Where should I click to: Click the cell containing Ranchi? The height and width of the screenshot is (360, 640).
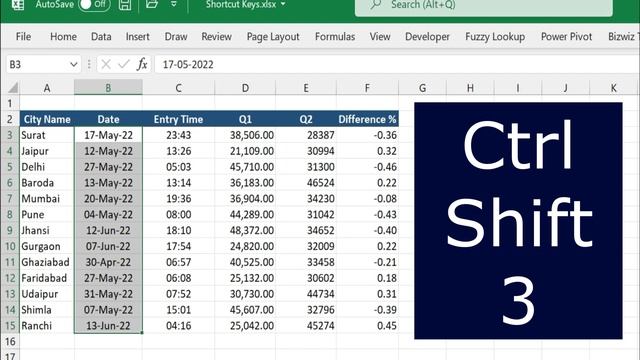[x=47, y=326]
